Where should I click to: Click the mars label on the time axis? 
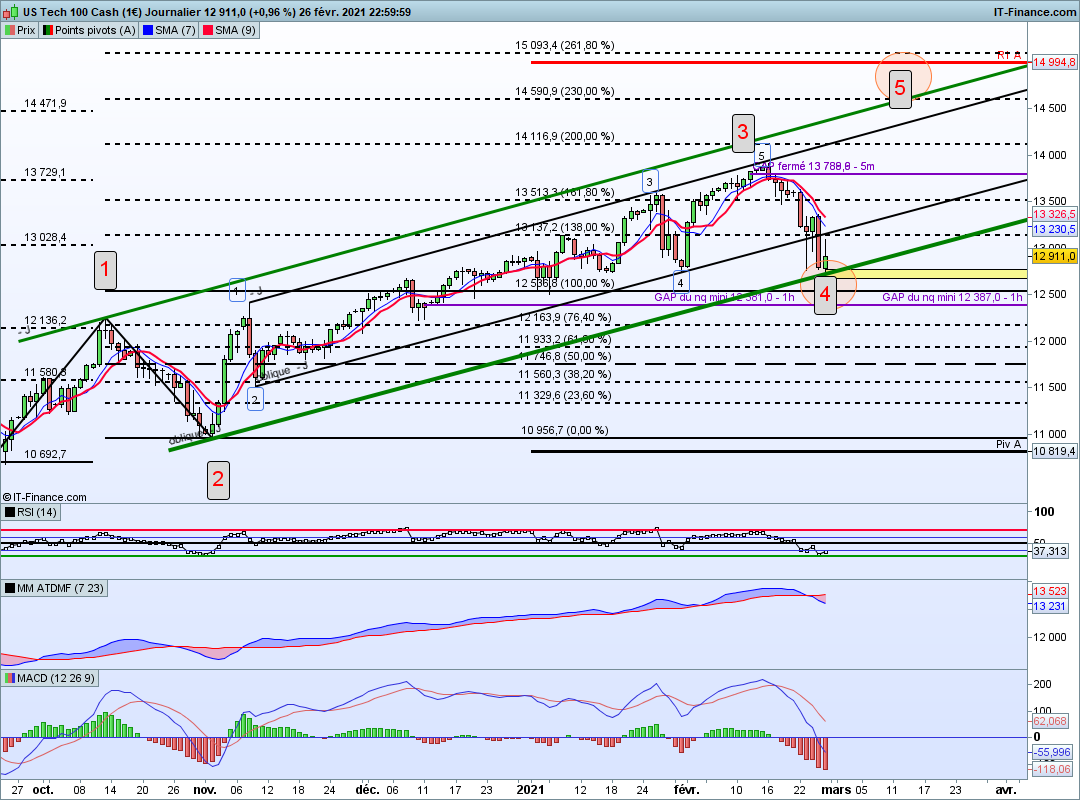(x=836, y=790)
